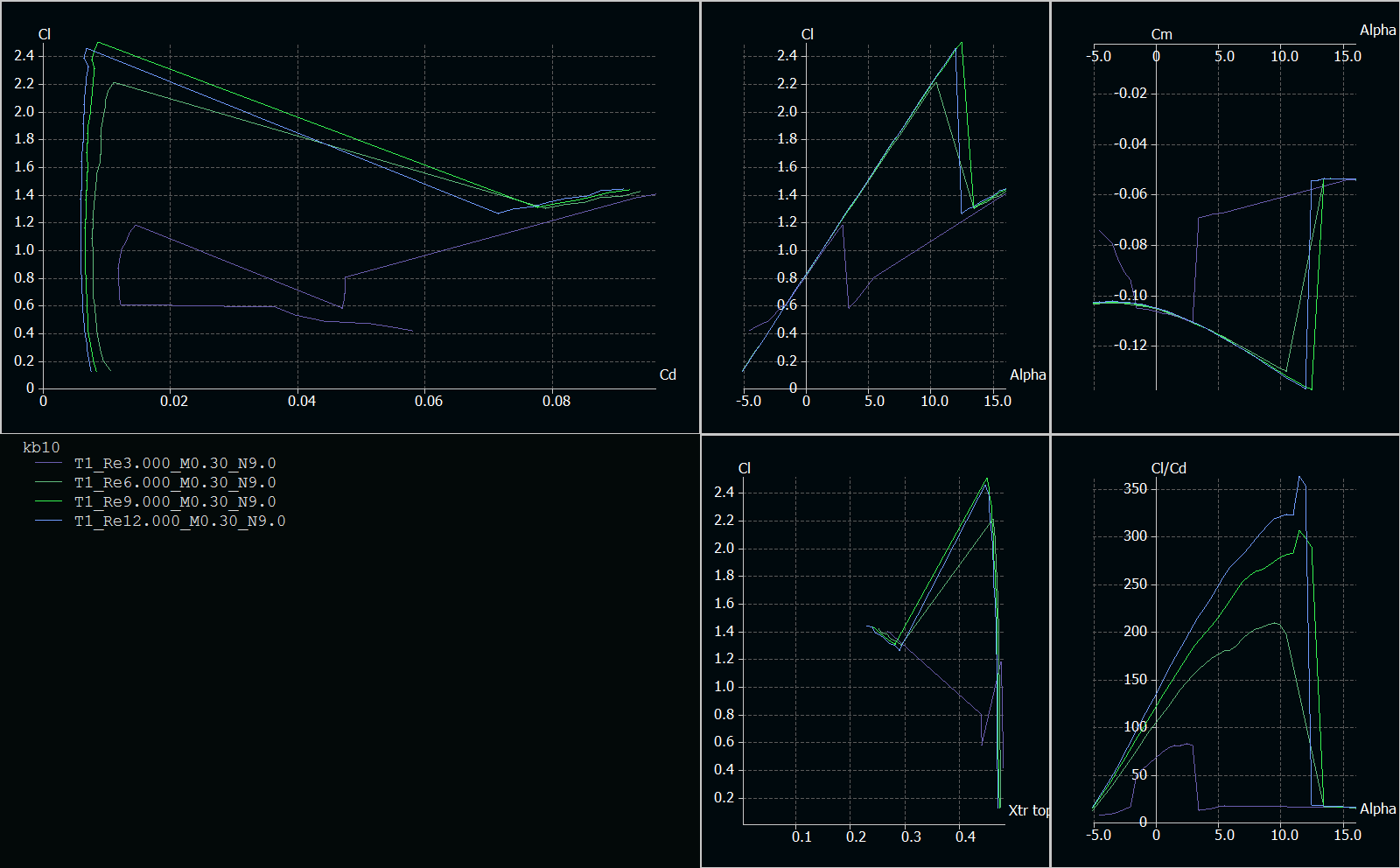Click the line swatch beside T1_Re9.000 legend entry

click(48, 502)
